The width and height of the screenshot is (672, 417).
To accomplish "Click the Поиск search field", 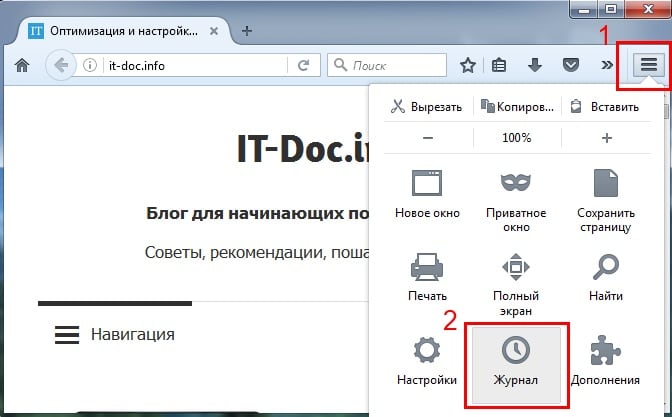I will [x=390, y=66].
